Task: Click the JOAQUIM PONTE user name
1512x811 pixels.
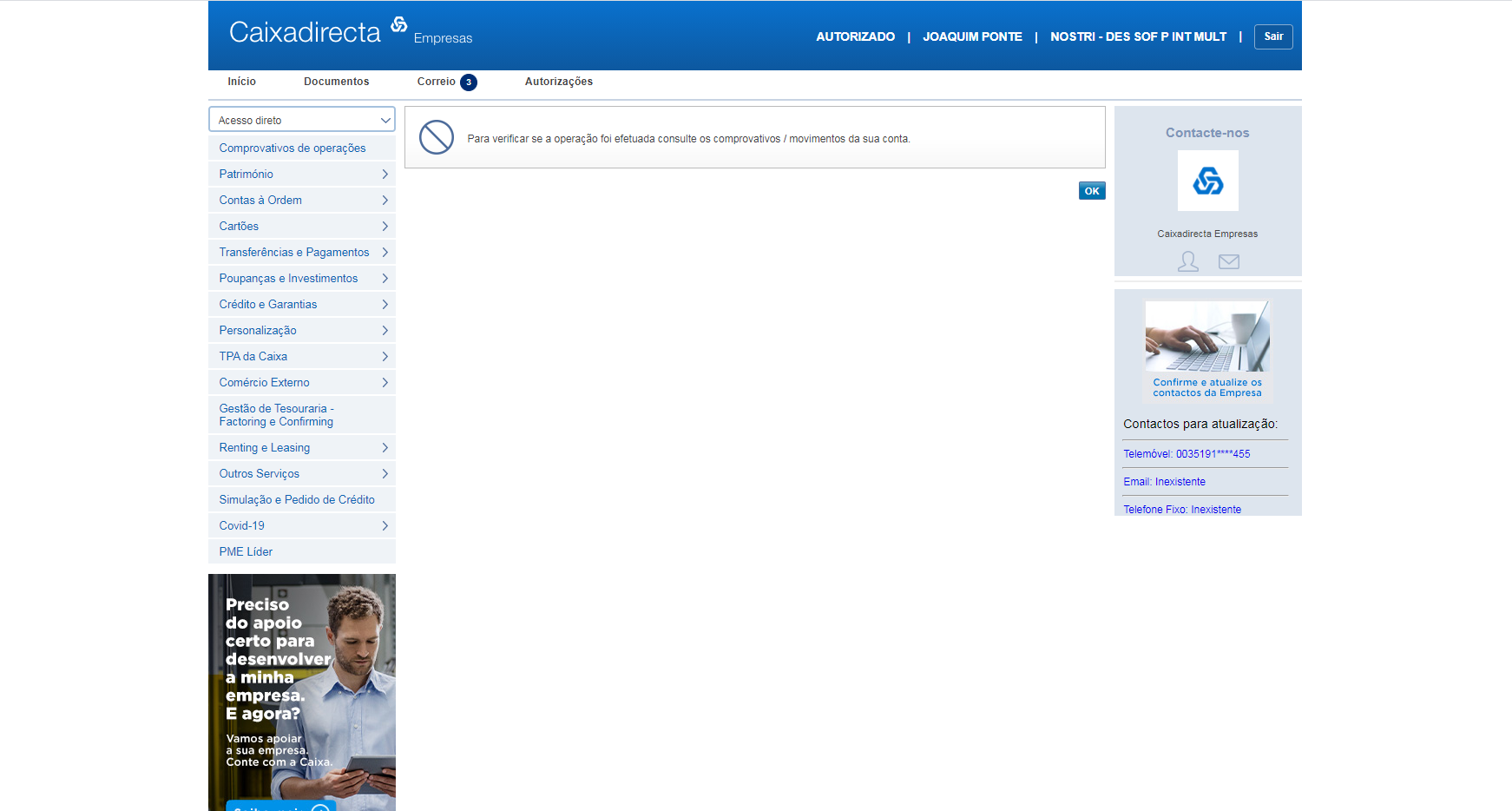Action: tap(972, 36)
